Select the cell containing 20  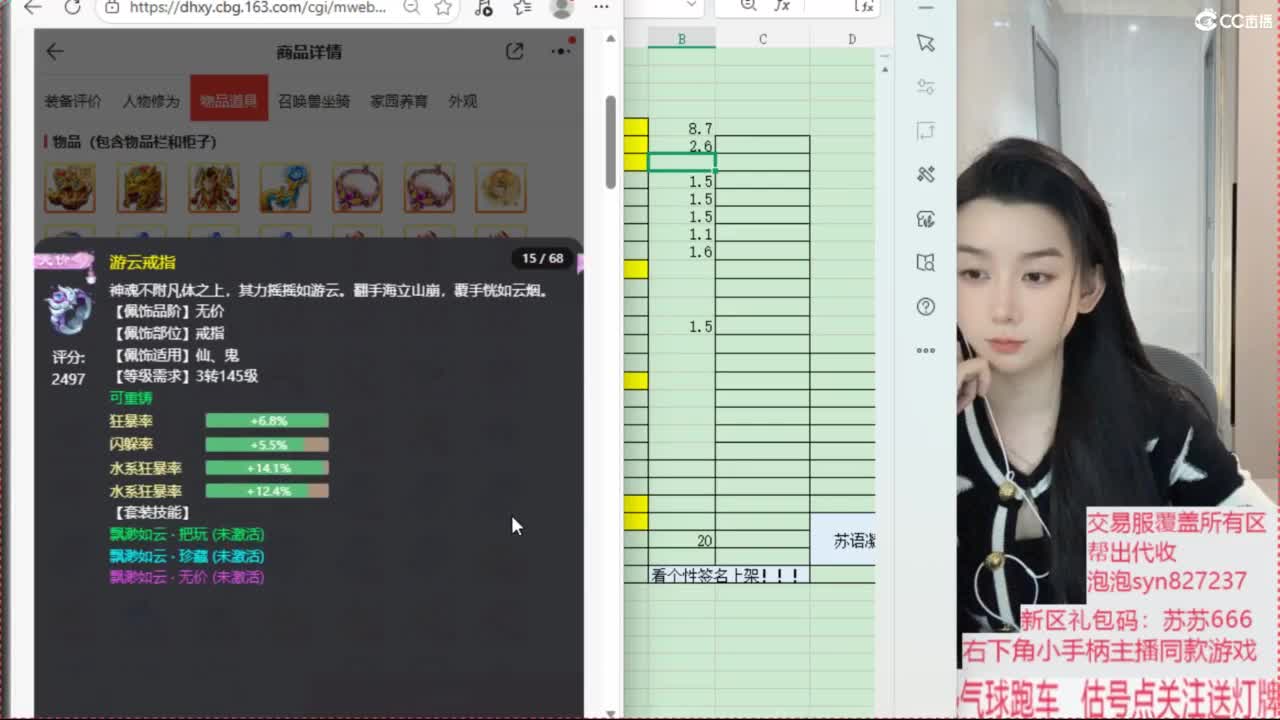pyautogui.click(x=681, y=540)
